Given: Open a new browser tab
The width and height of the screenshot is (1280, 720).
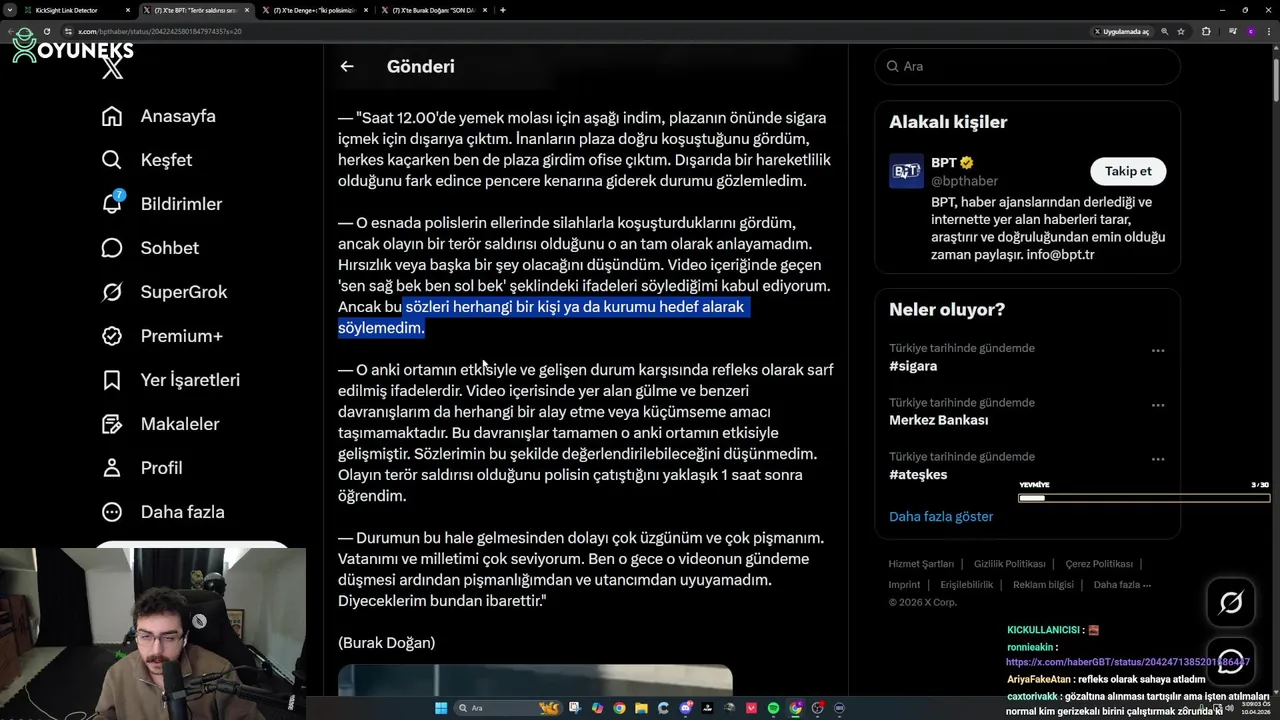Looking at the screenshot, I should (503, 10).
